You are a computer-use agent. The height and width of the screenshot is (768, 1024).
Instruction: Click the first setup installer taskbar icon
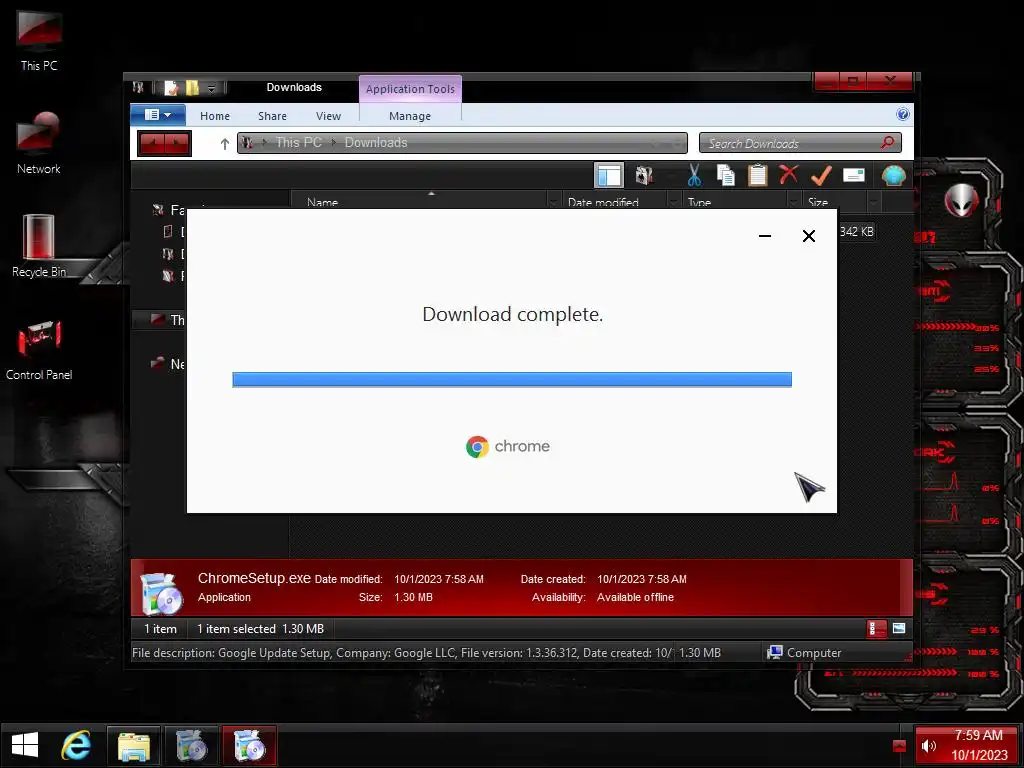point(191,745)
